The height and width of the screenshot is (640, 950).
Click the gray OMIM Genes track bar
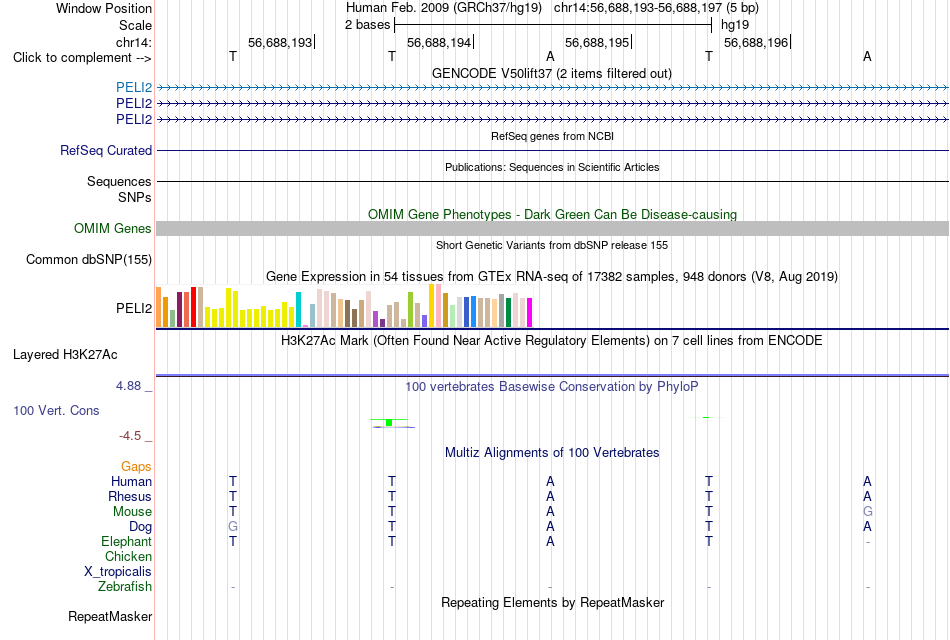552,228
